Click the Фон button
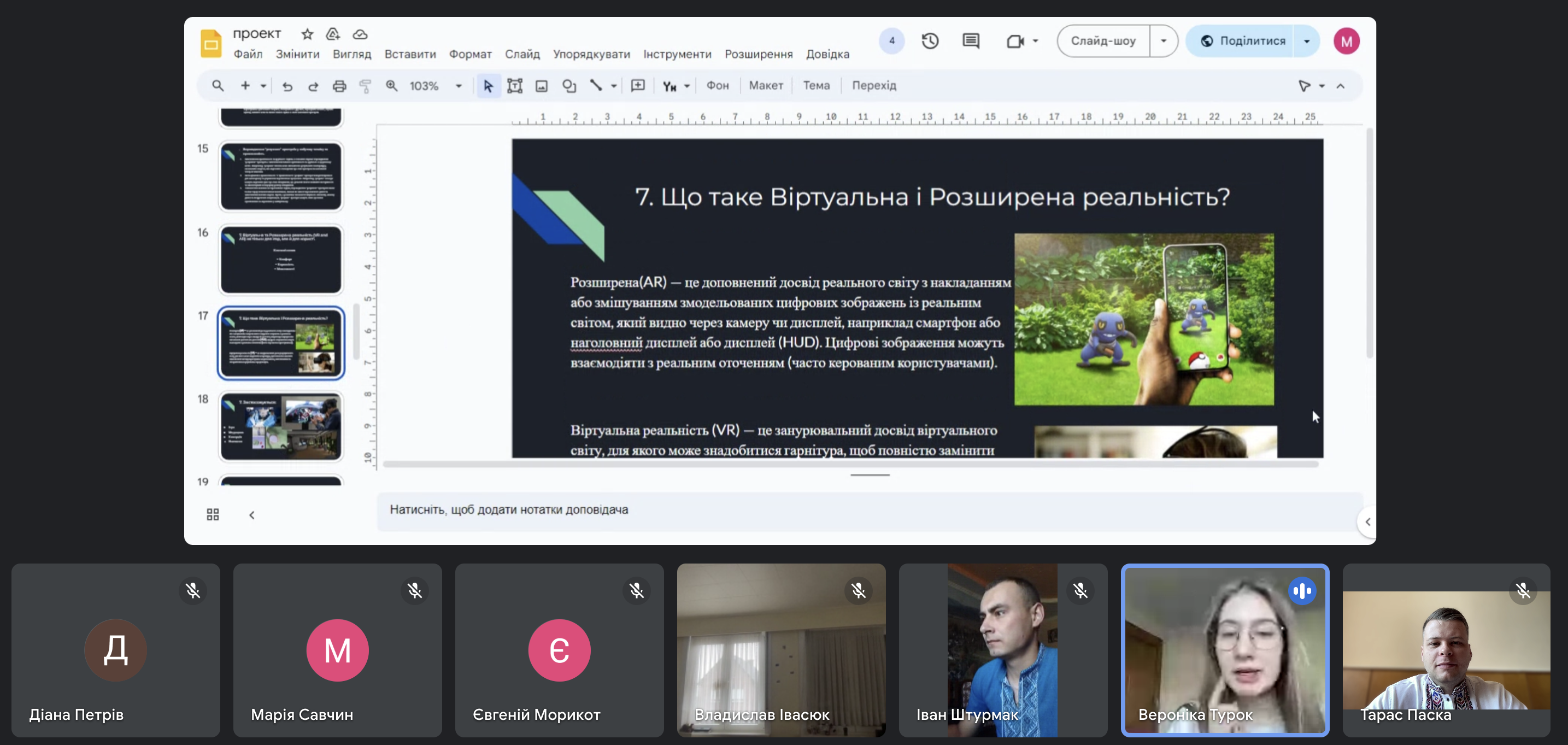The image size is (1568, 745). (717, 86)
